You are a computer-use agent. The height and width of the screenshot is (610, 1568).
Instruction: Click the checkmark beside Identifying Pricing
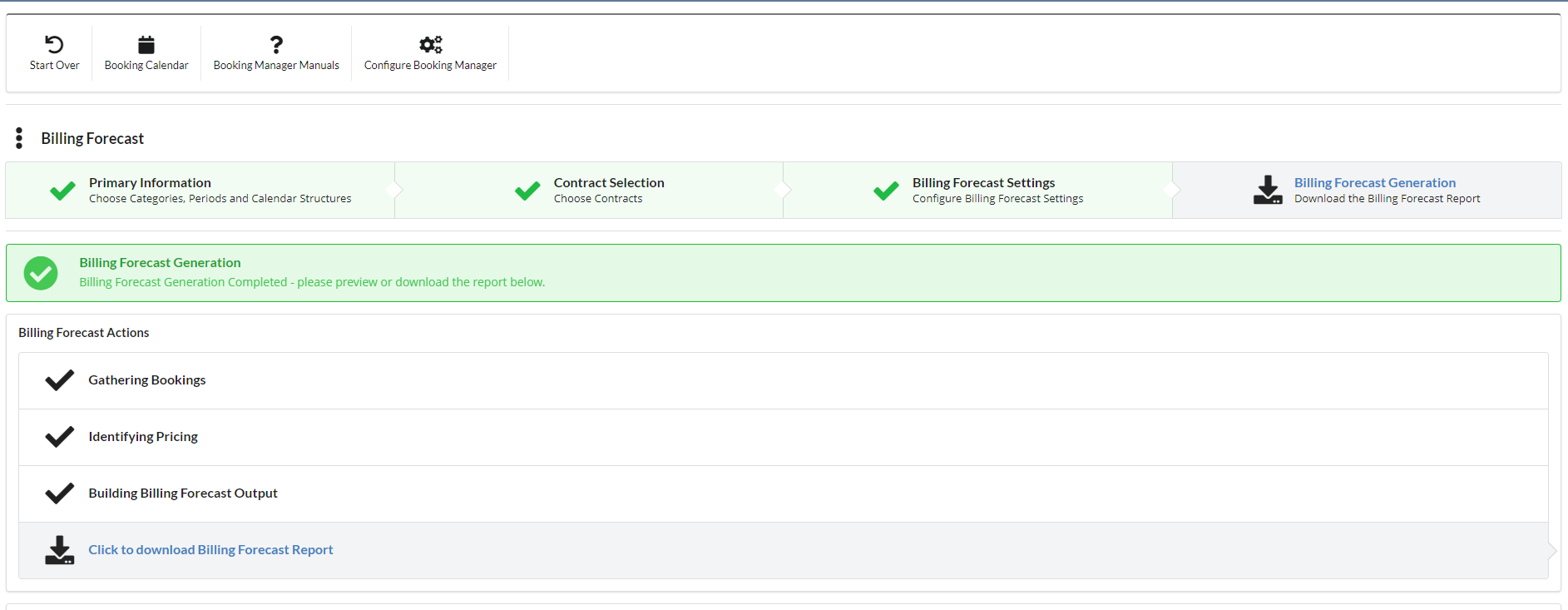59,437
